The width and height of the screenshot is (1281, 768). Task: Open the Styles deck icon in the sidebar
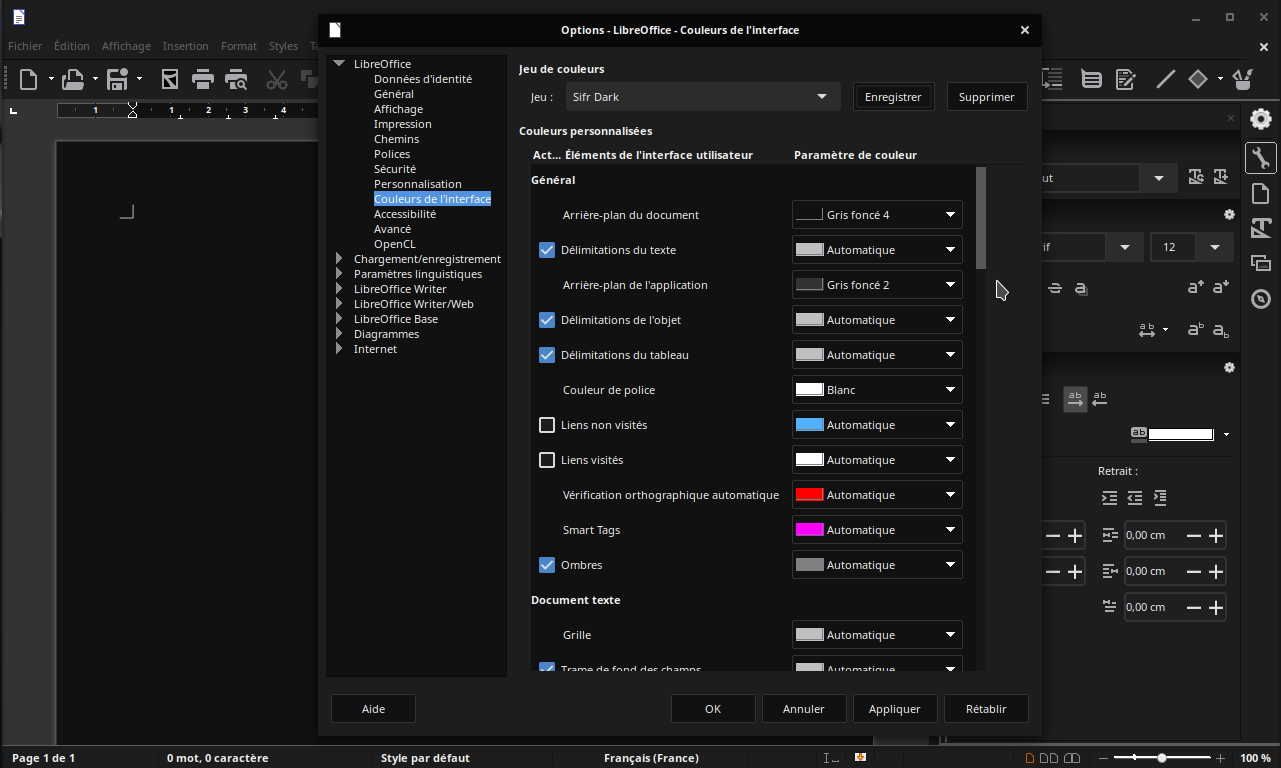click(1261, 228)
